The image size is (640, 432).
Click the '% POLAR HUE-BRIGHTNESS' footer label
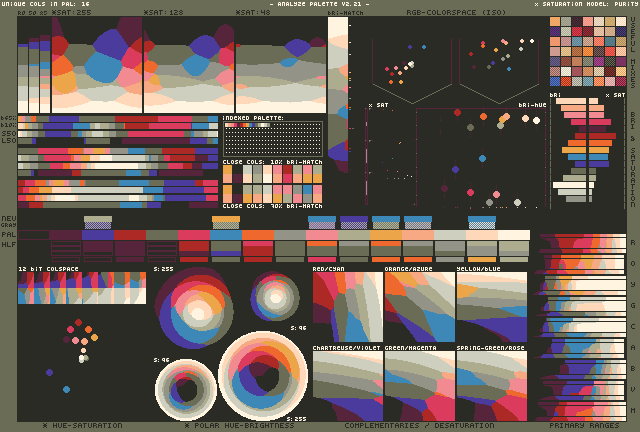pos(240,425)
